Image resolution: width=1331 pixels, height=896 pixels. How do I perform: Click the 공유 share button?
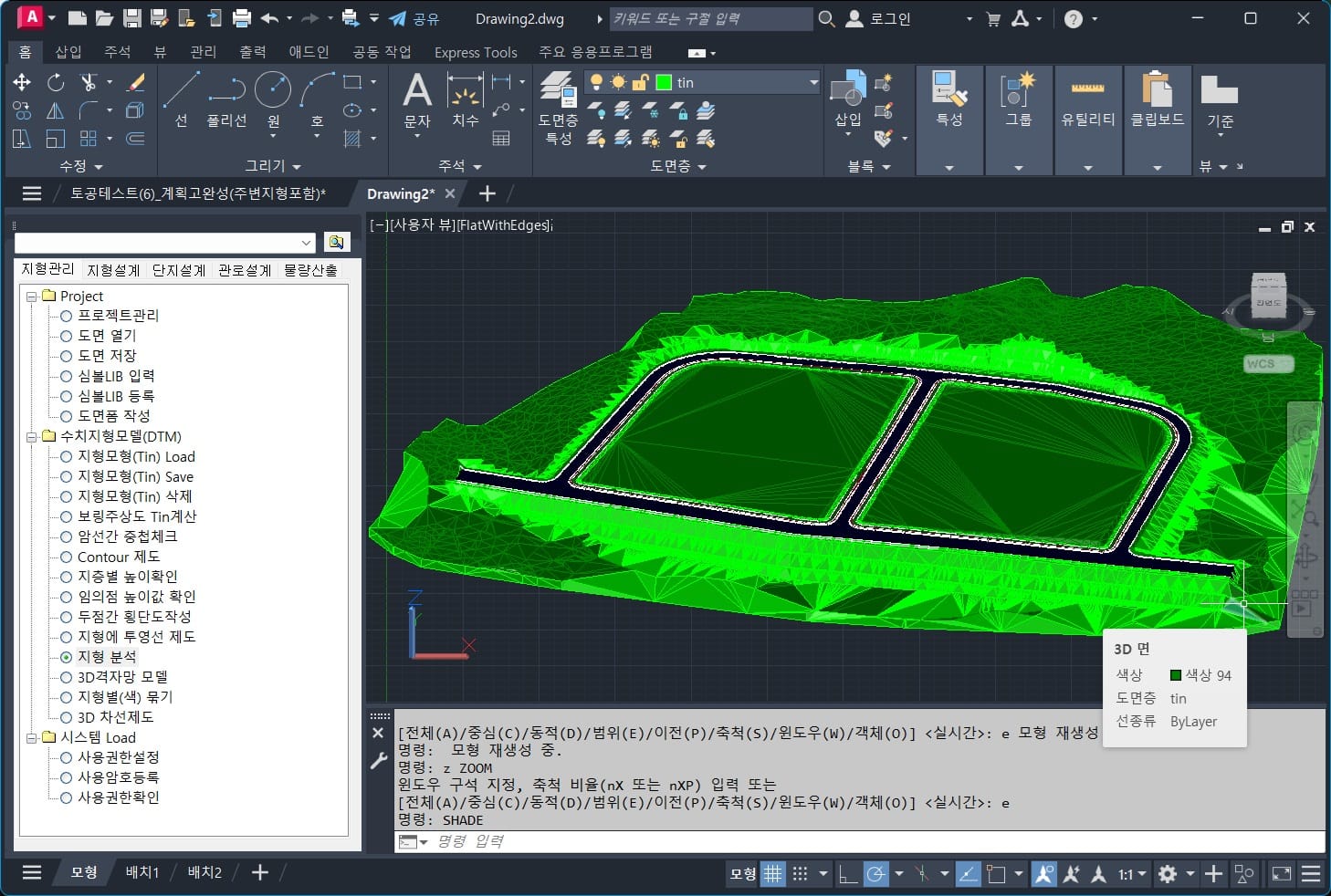pos(414,18)
